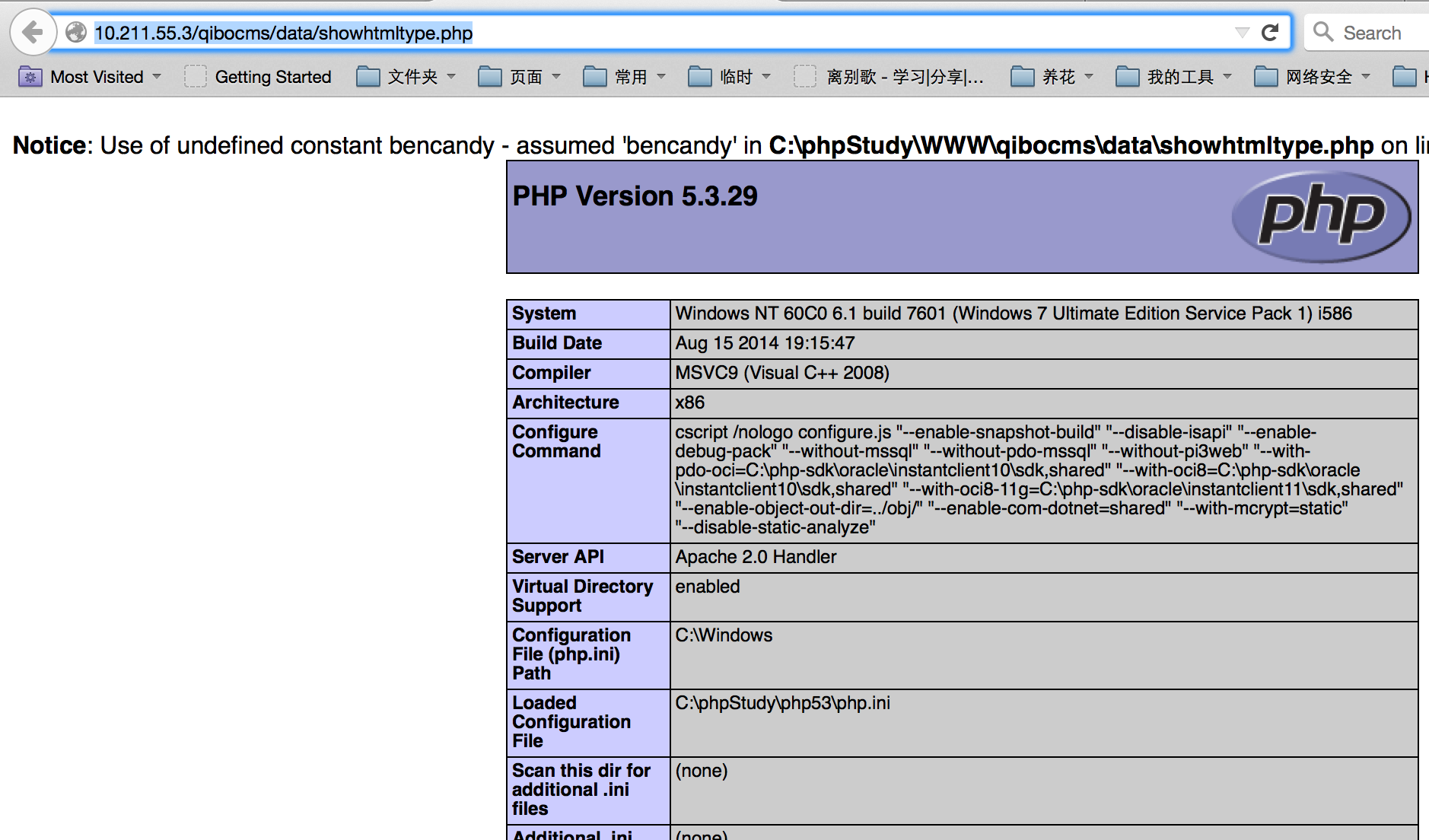The height and width of the screenshot is (840, 1429).
Task: Expand the 养花 dropdown arrow
Action: [x=1089, y=77]
